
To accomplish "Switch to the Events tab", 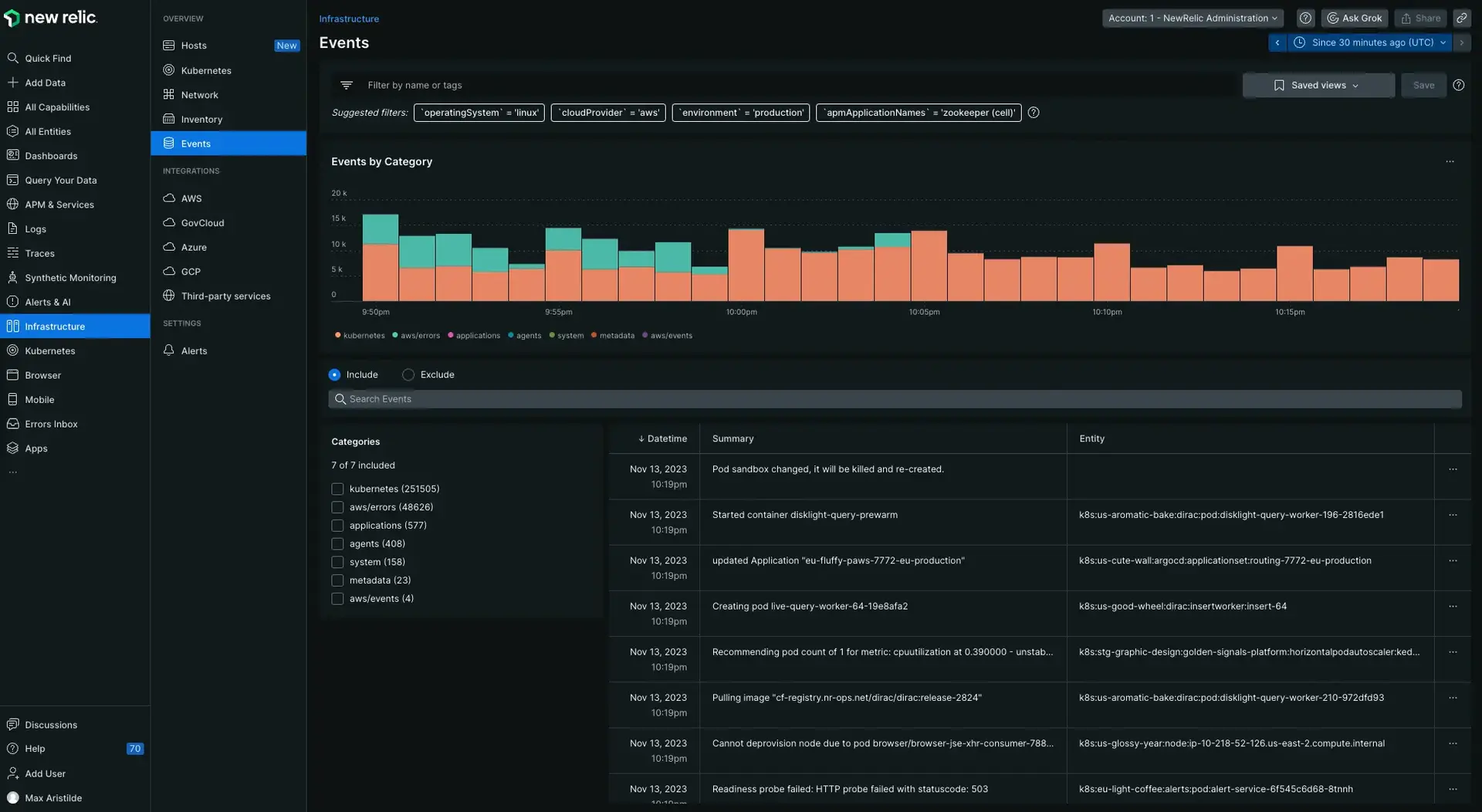I will pyautogui.click(x=195, y=143).
